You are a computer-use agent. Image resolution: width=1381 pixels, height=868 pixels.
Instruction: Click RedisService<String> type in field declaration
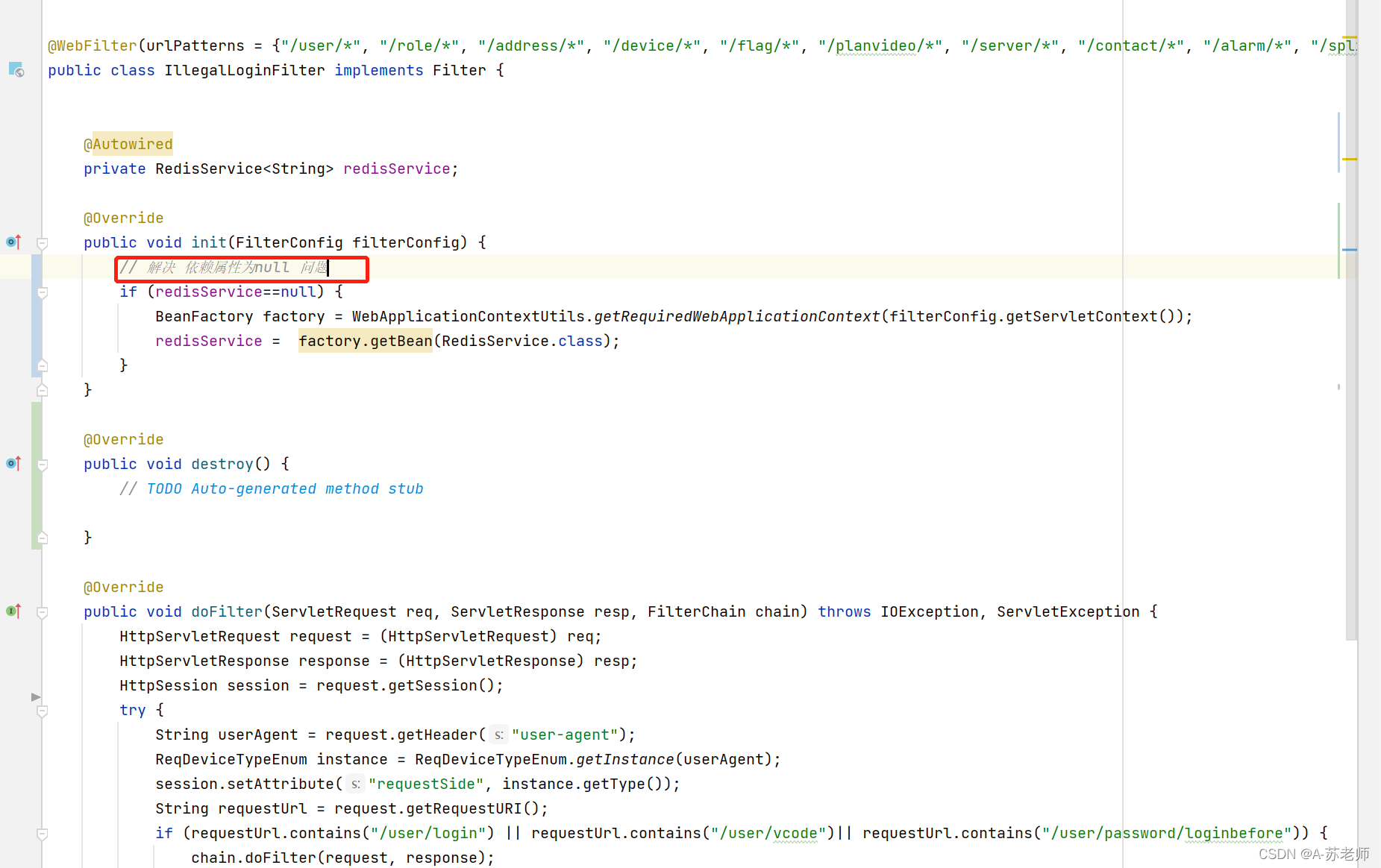[x=245, y=169]
